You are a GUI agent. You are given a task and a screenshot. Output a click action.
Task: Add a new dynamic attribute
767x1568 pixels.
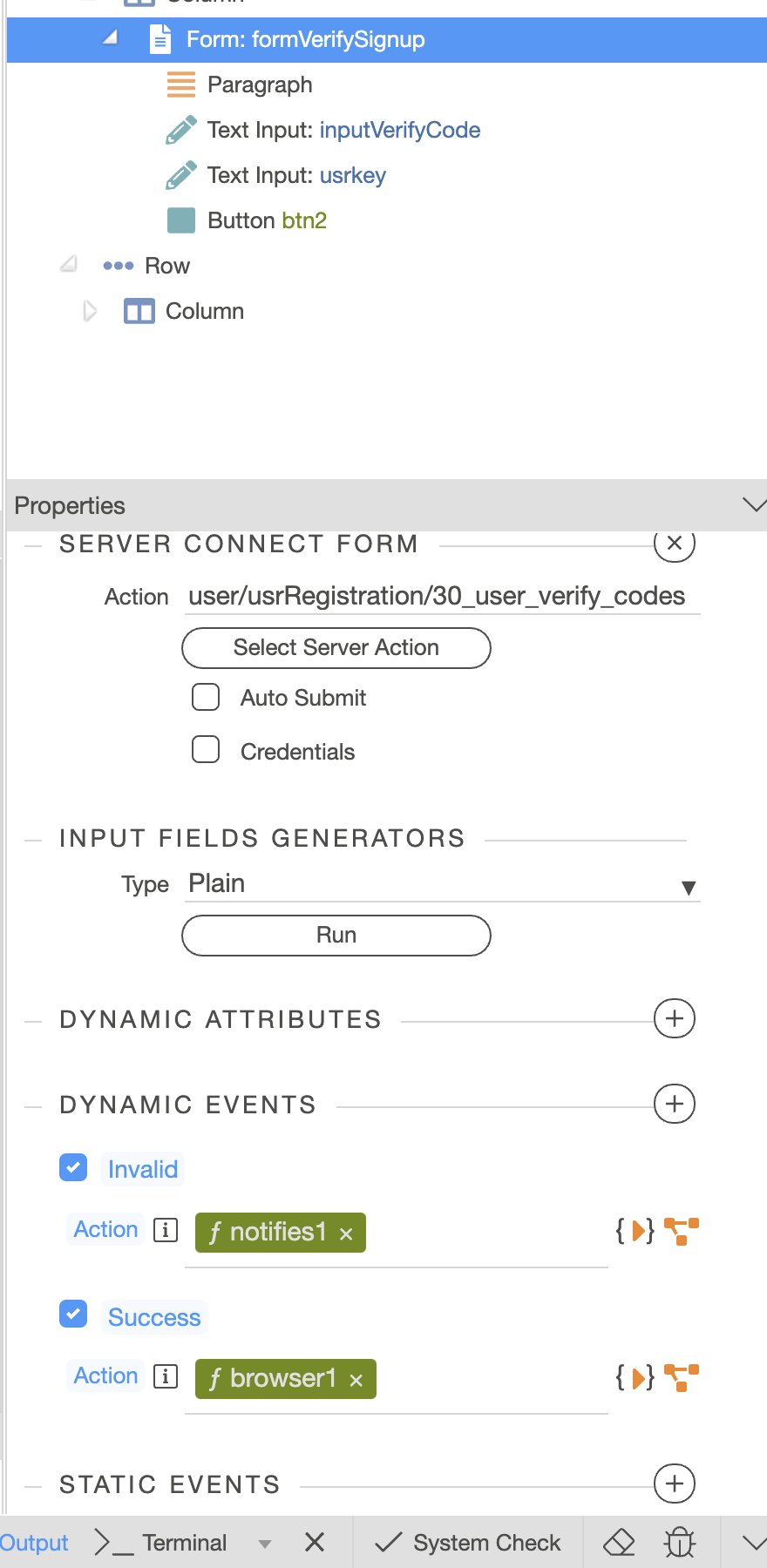point(674,1018)
